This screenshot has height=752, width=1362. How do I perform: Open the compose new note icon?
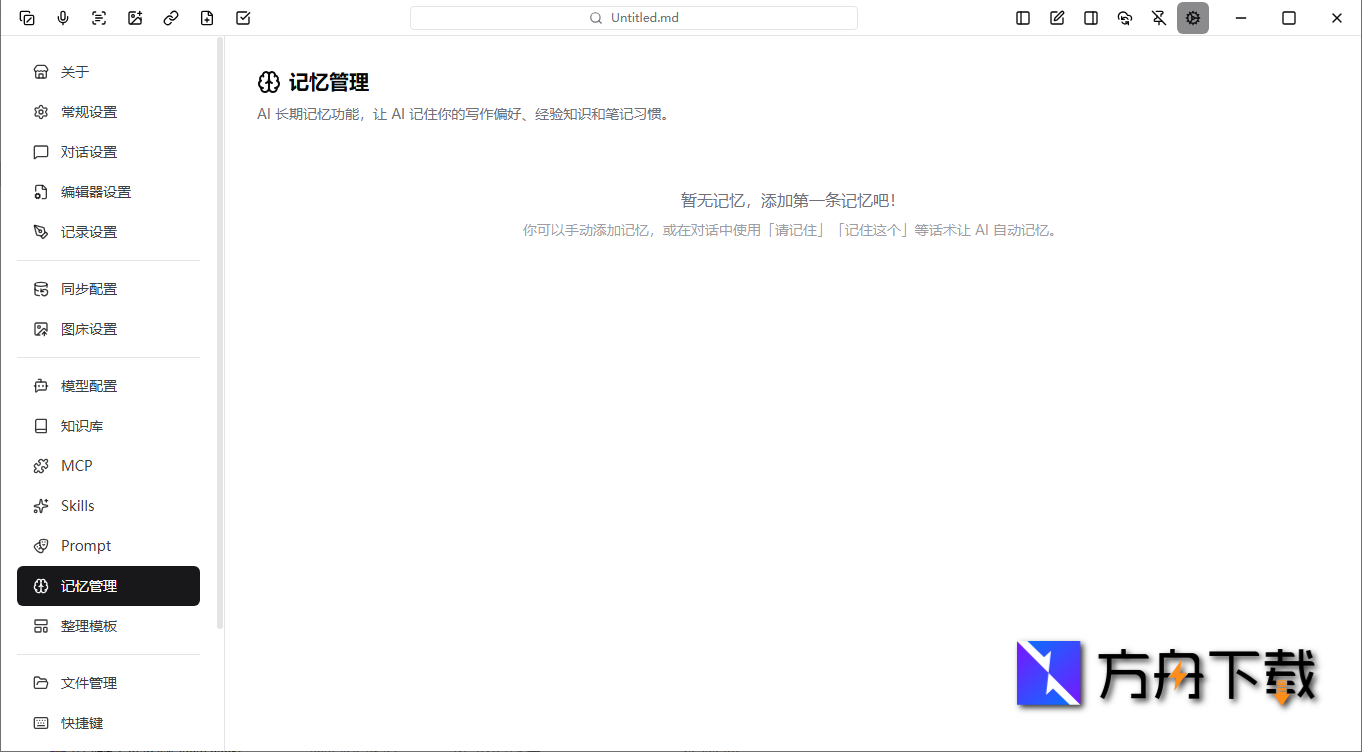coord(1057,17)
